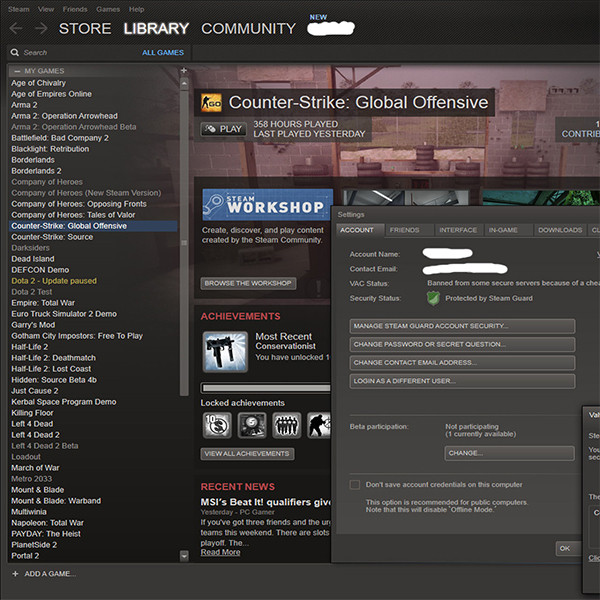Go back with the left arrow icon

pos(16,28)
